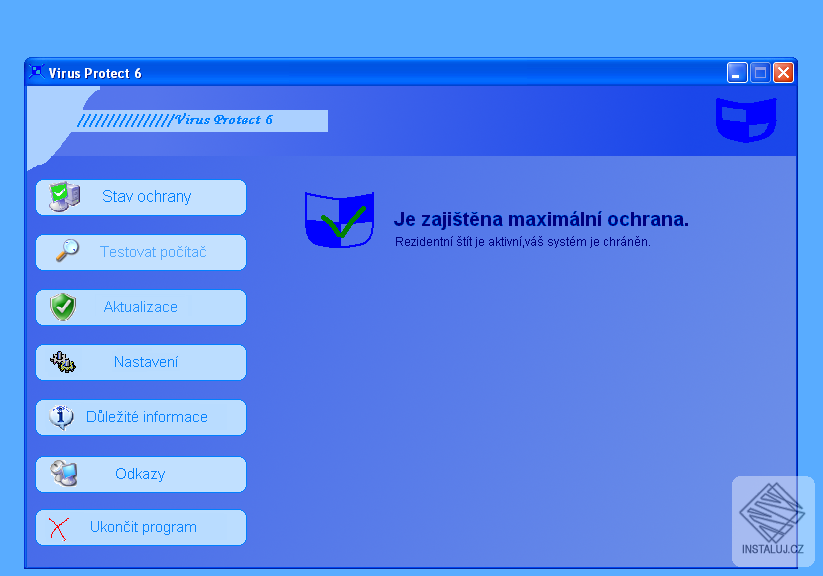Click the Virus Protect 6 title bar icon
The image size is (823, 576).
[36, 72]
